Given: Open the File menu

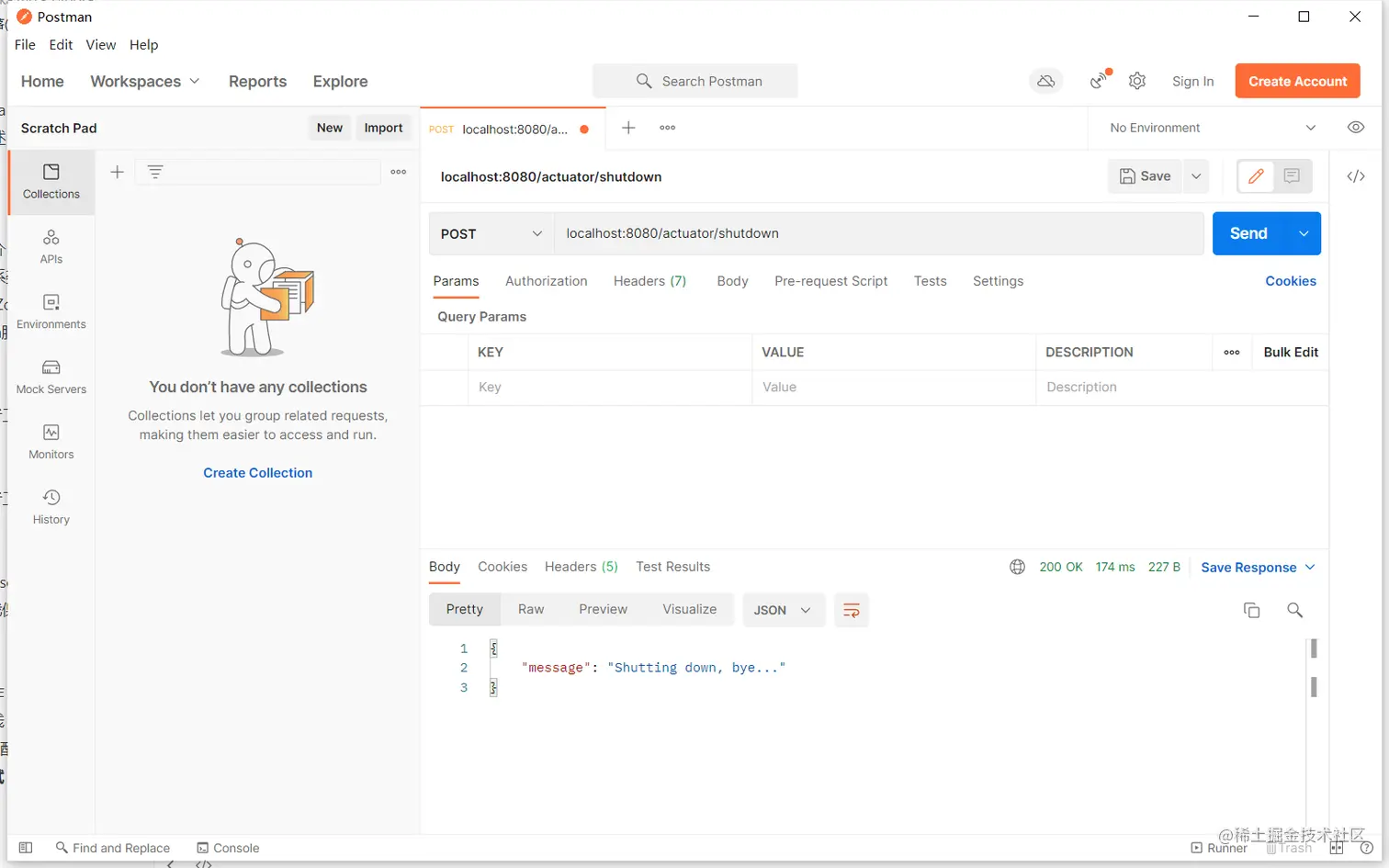Looking at the screenshot, I should coord(25,44).
